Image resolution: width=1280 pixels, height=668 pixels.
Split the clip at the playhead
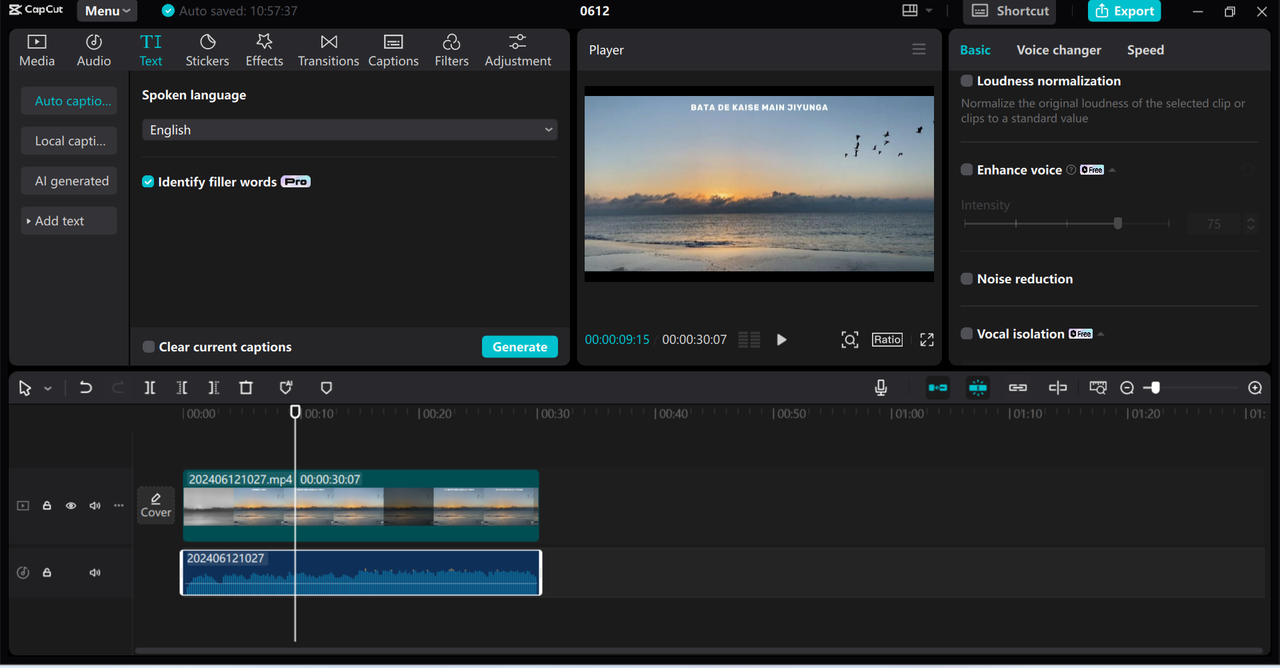[x=150, y=388]
